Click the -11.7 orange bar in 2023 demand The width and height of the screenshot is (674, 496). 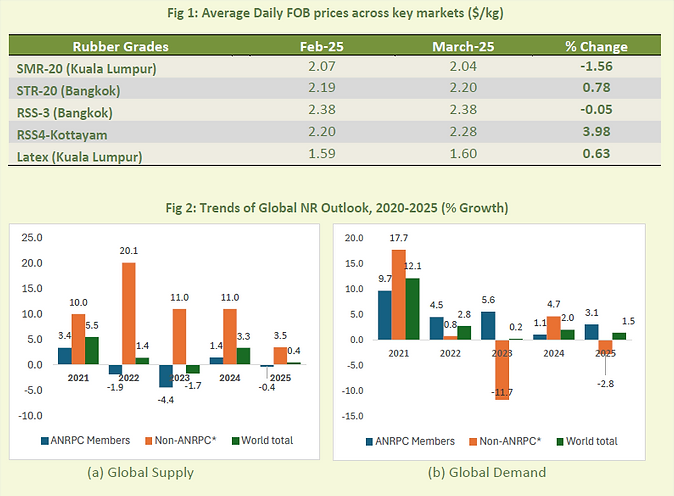coord(502,370)
